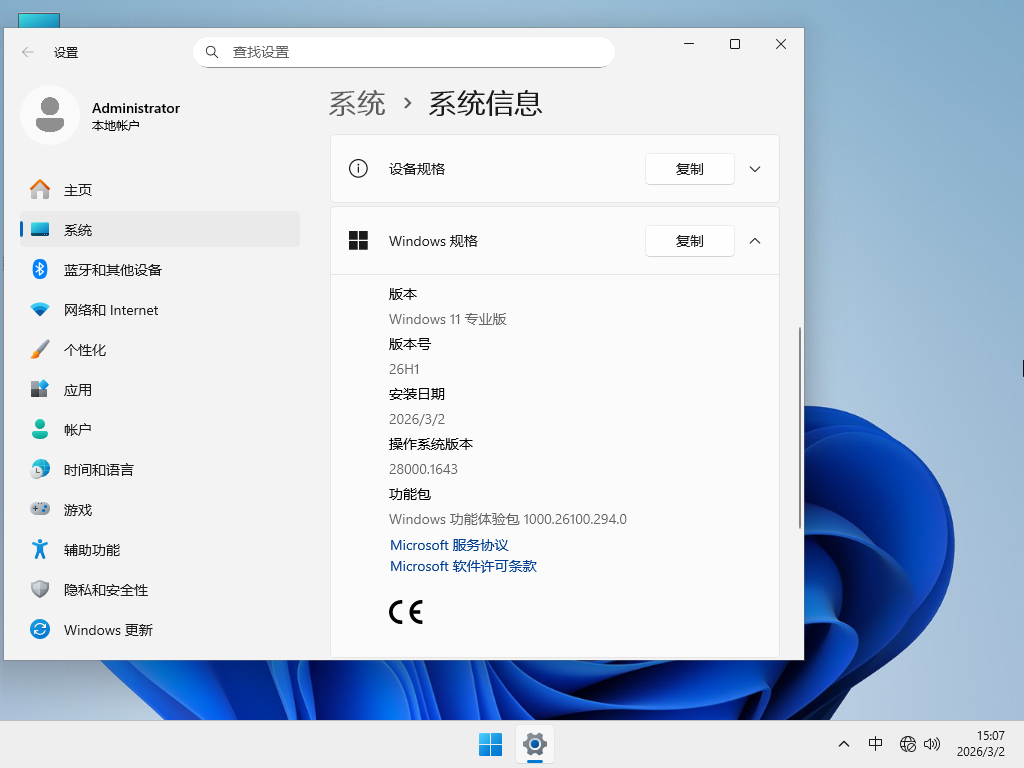Select 时间和语言 settings
The height and width of the screenshot is (768, 1024).
[x=100, y=469]
